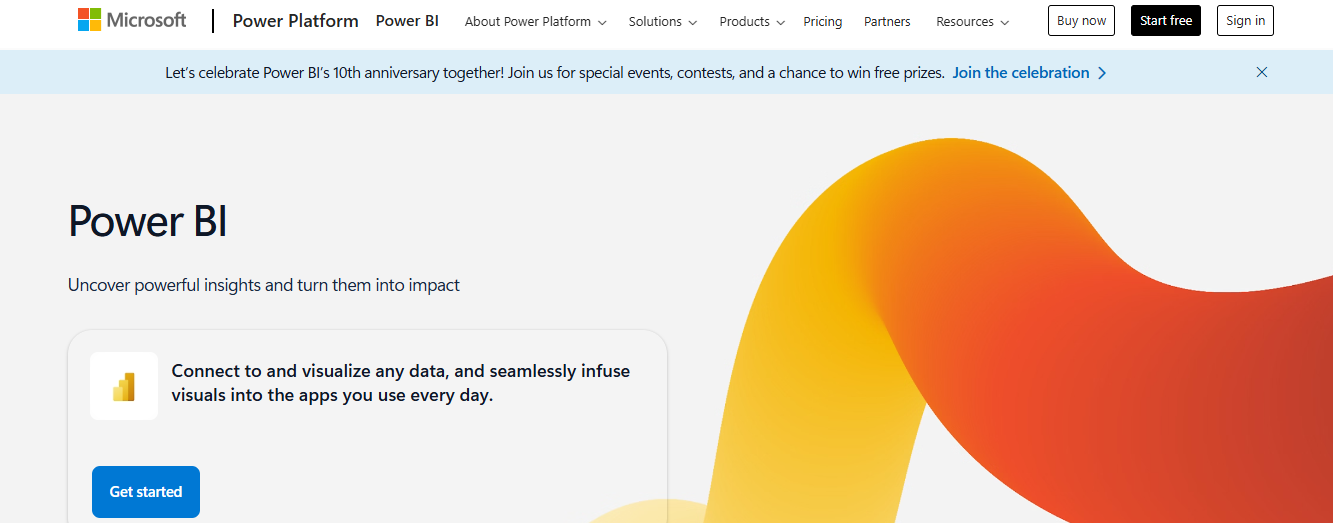The width and height of the screenshot is (1333, 523).
Task: Click the 'Uncover powerful insights' tagline
Action: point(264,285)
